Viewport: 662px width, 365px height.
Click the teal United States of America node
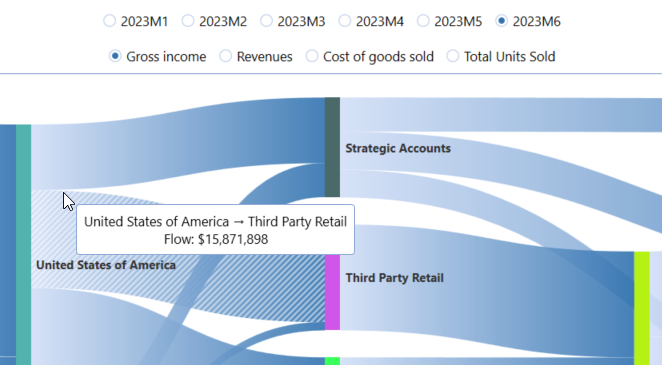tap(24, 245)
